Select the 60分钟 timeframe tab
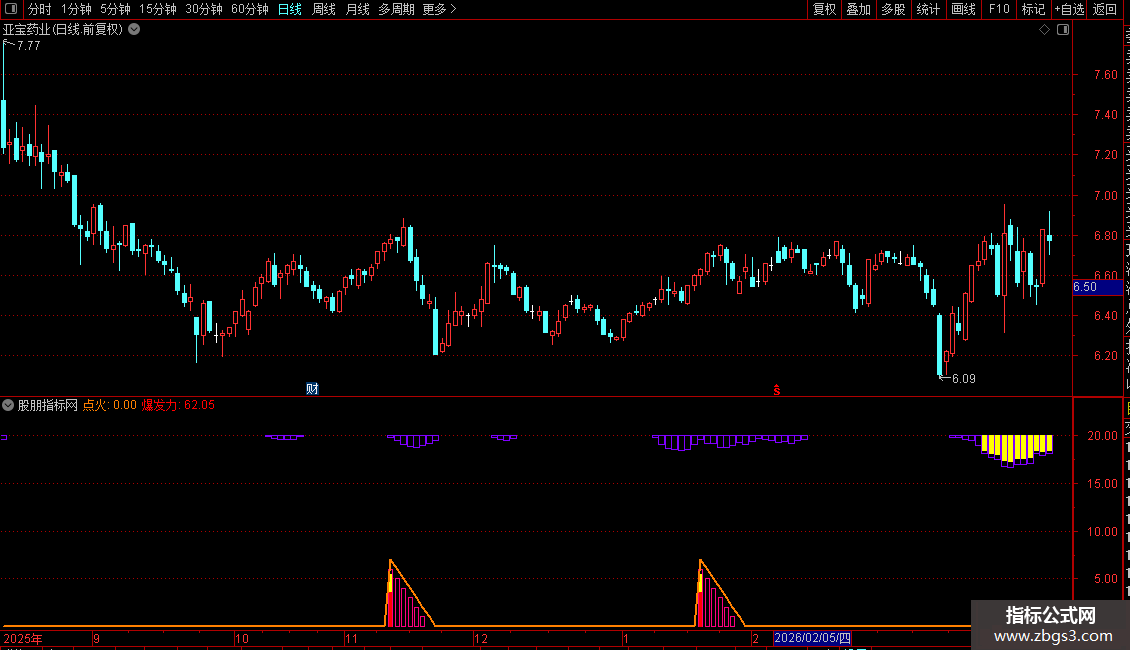This screenshot has height=650, width=1130. [x=249, y=9]
